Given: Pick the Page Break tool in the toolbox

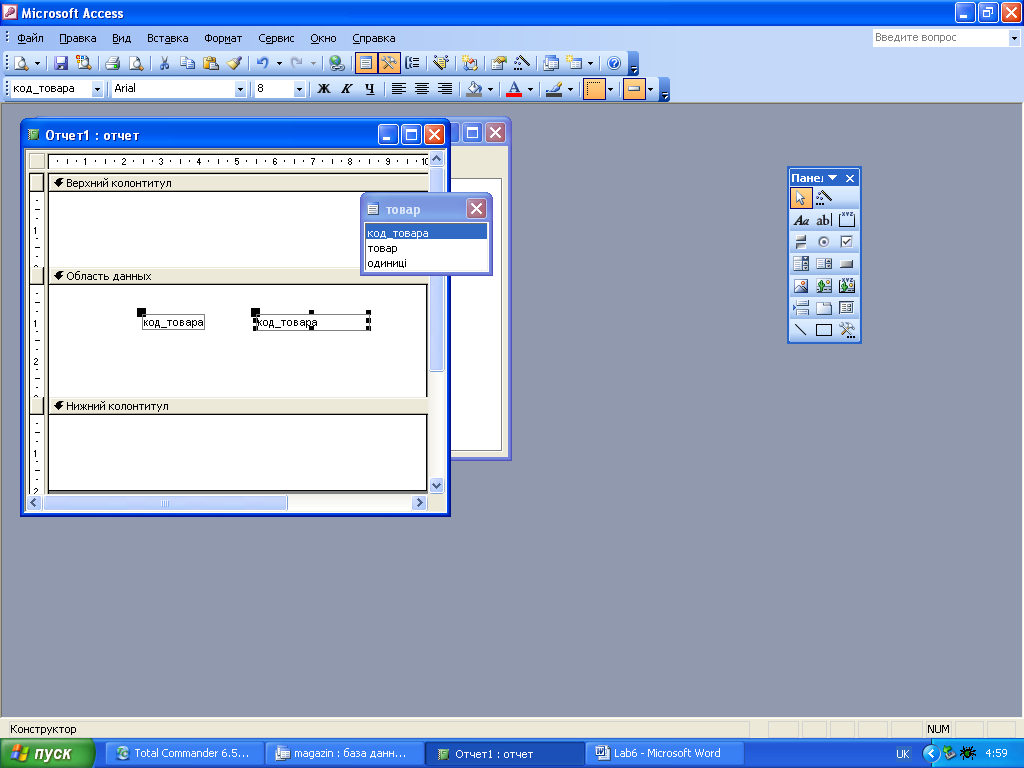Looking at the screenshot, I should [x=801, y=308].
